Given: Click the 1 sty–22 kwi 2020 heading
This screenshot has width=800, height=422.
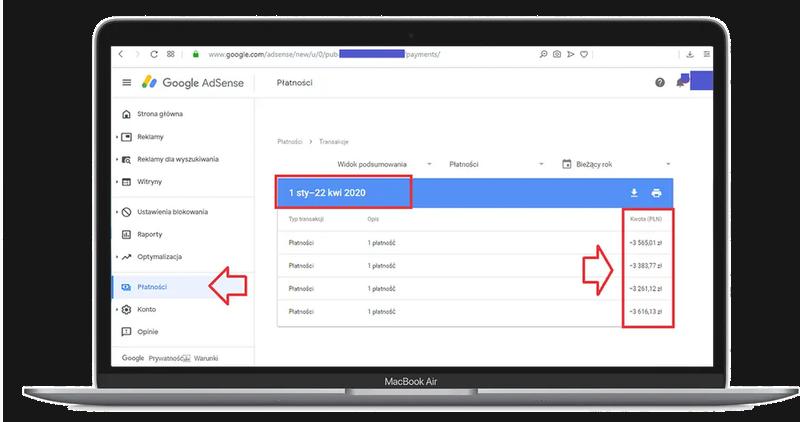Looking at the screenshot, I should pyautogui.click(x=327, y=193).
